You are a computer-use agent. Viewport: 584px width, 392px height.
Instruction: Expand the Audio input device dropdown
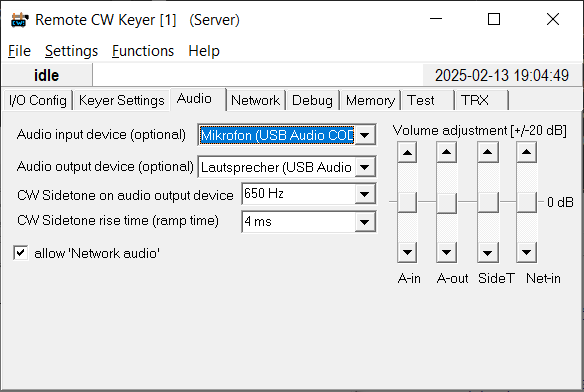pyautogui.click(x=365, y=135)
